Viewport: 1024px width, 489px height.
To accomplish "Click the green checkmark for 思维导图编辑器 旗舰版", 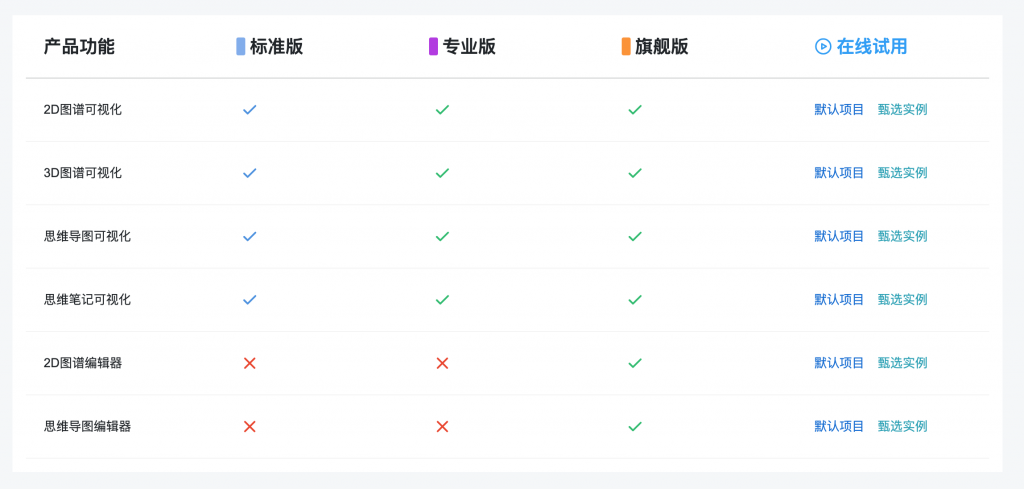I will tap(635, 426).
